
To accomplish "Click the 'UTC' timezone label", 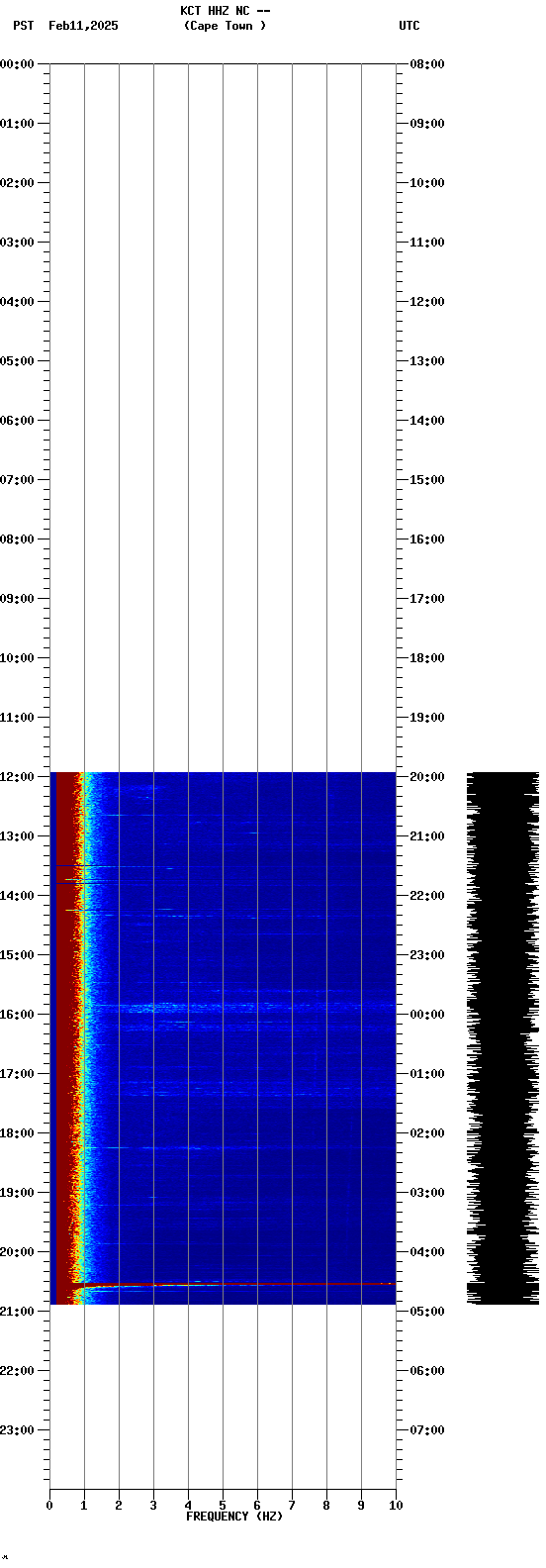I will (409, 26).
